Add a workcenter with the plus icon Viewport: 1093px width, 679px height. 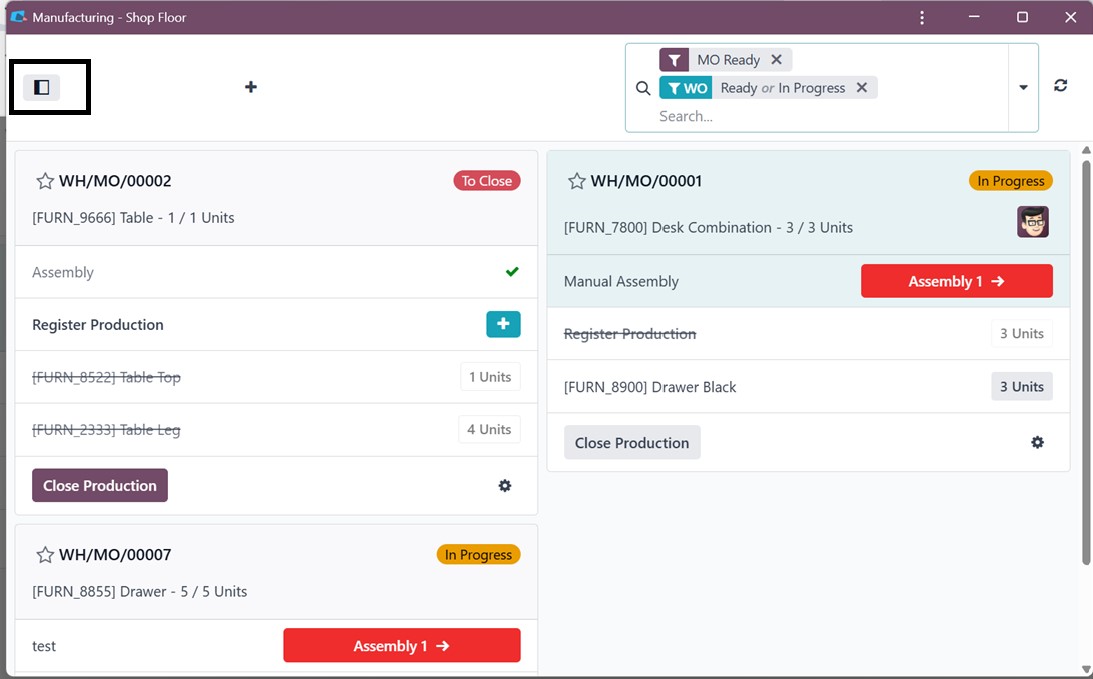pyautogui.click(x=251, y=87)
